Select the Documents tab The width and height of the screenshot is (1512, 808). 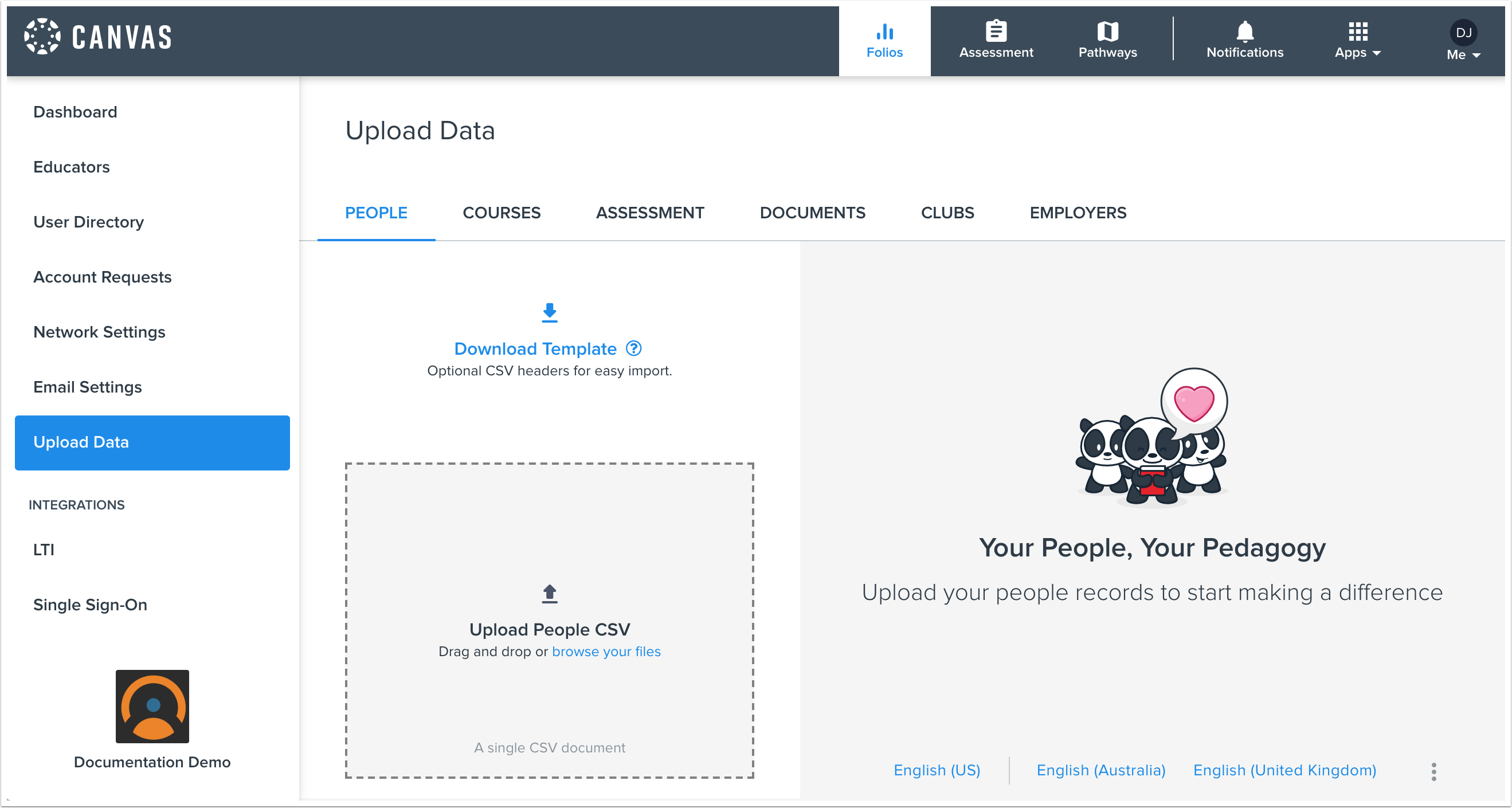812,213
